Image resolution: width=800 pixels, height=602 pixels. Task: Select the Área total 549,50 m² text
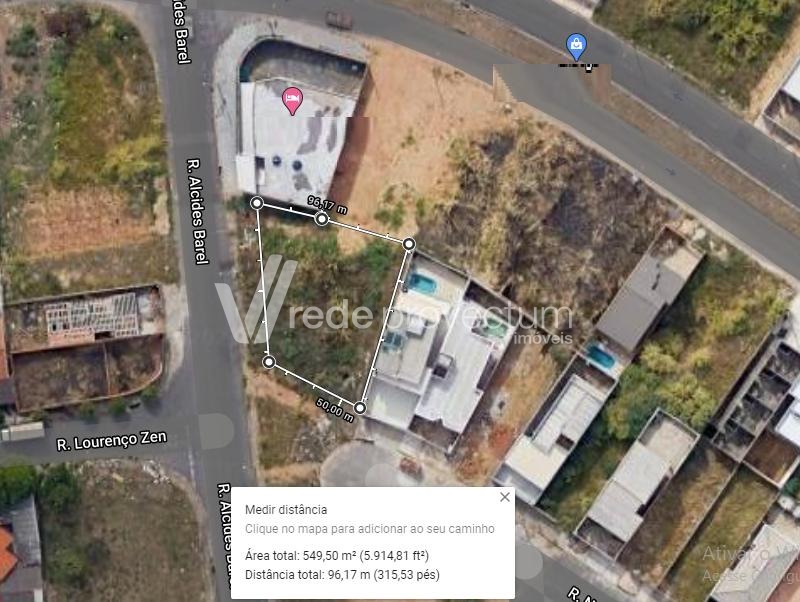pyautogui.click(x=337, y=556)
